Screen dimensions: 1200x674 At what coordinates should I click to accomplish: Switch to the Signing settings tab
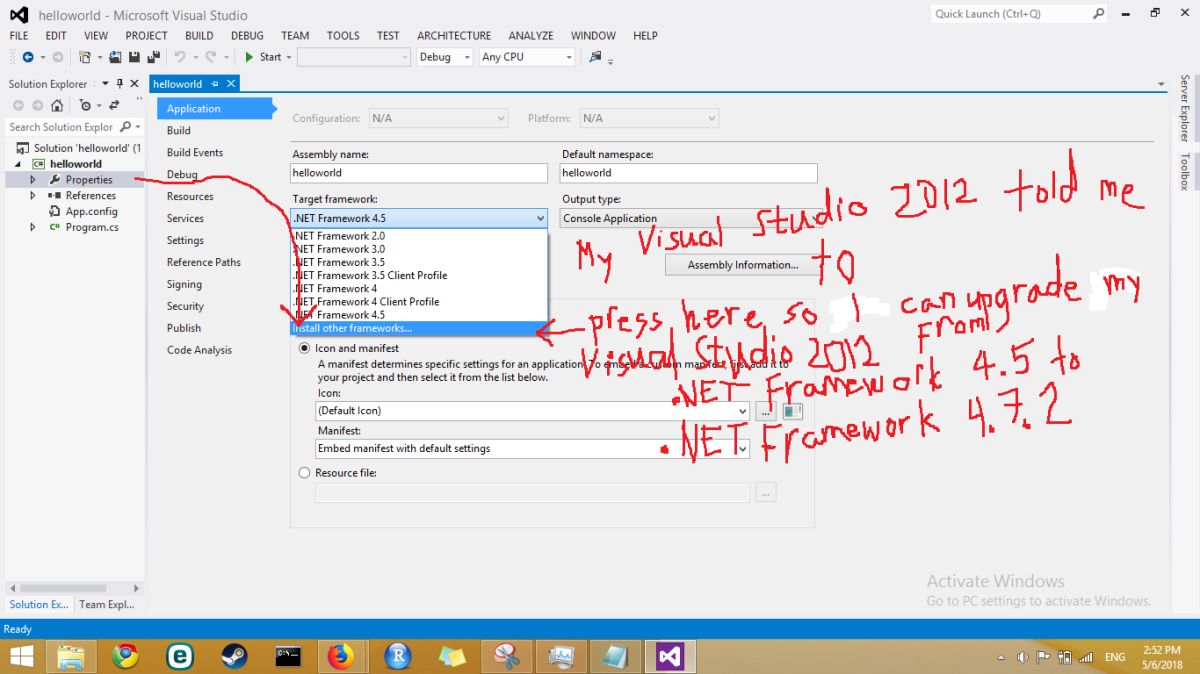pos(184,284)
